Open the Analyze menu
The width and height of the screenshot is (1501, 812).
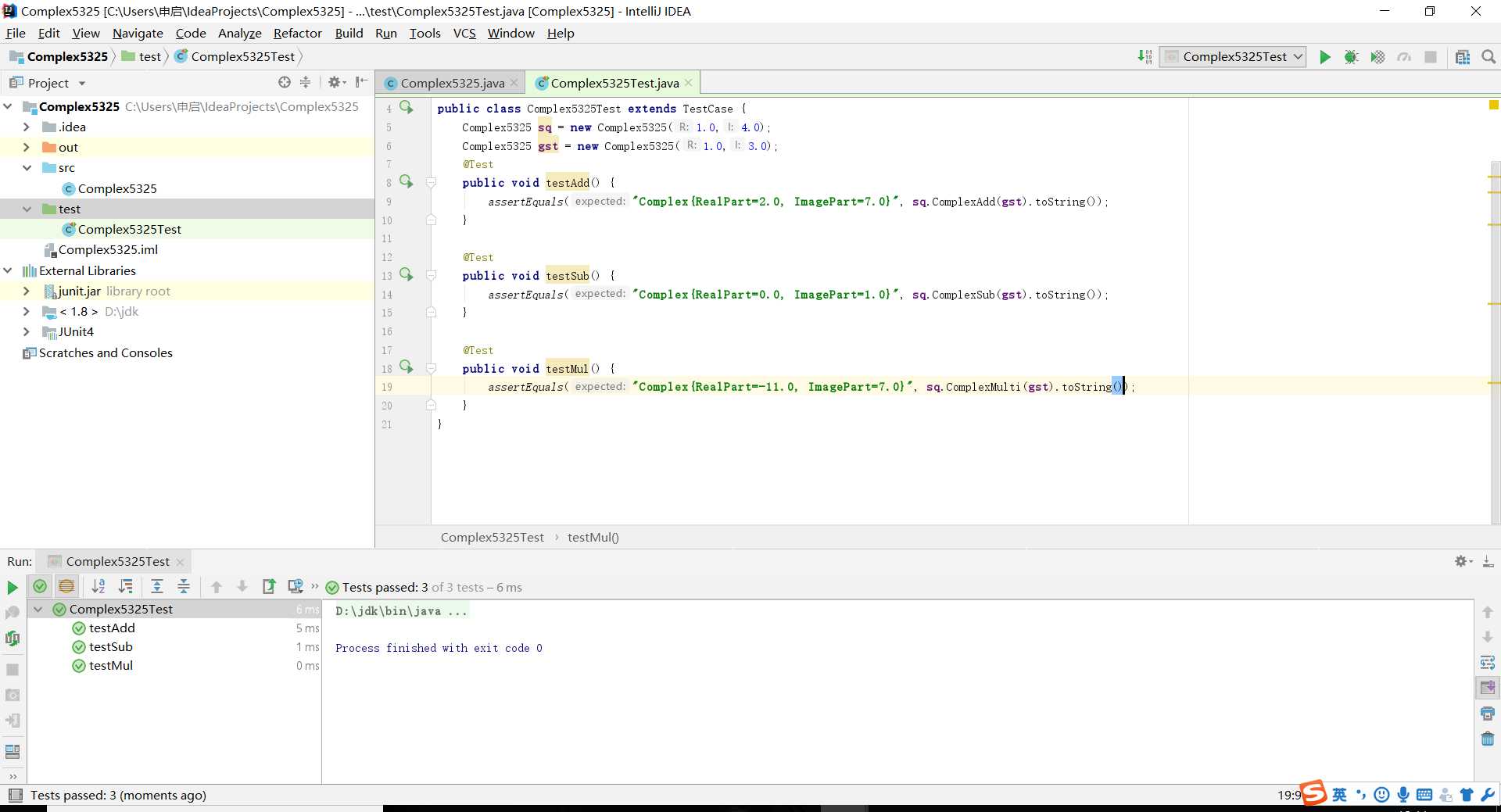[x=239, y=33]
